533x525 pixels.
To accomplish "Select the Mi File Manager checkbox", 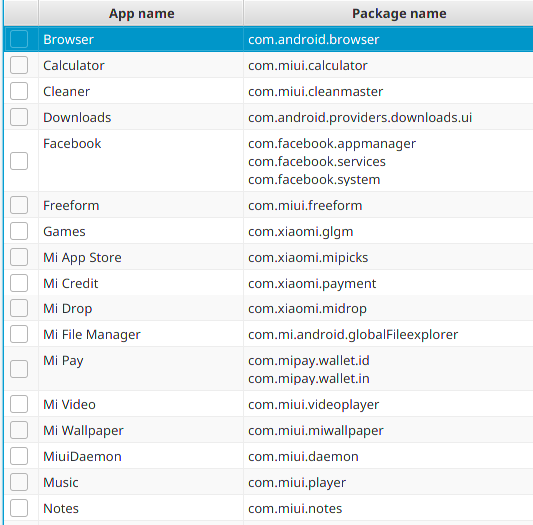I will coord(19,334).
